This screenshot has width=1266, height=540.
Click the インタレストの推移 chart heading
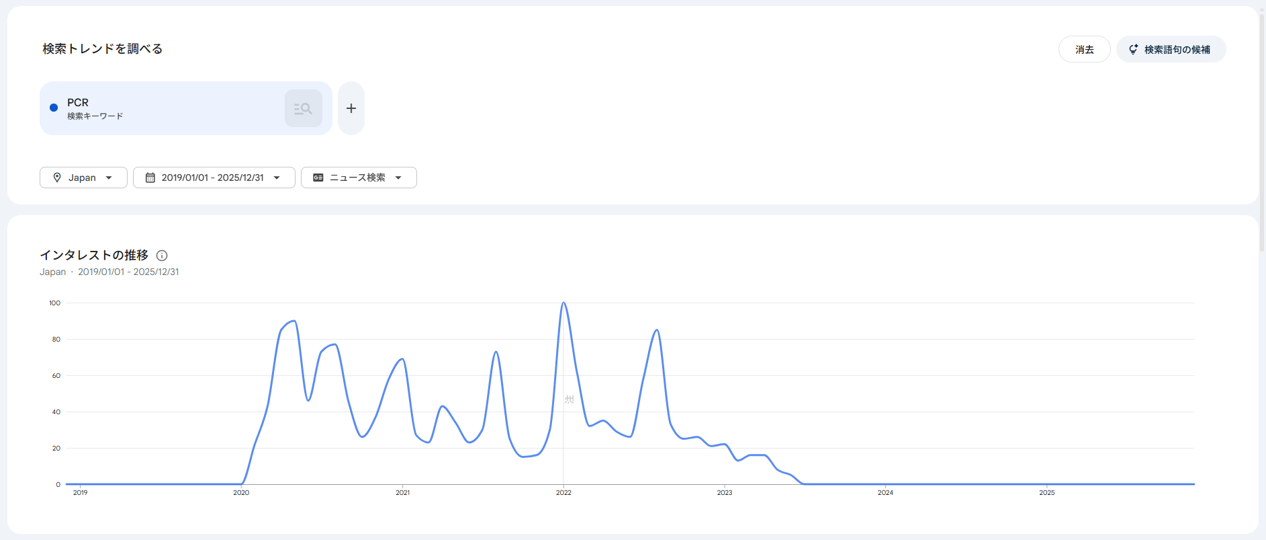(x=94, y=255)
